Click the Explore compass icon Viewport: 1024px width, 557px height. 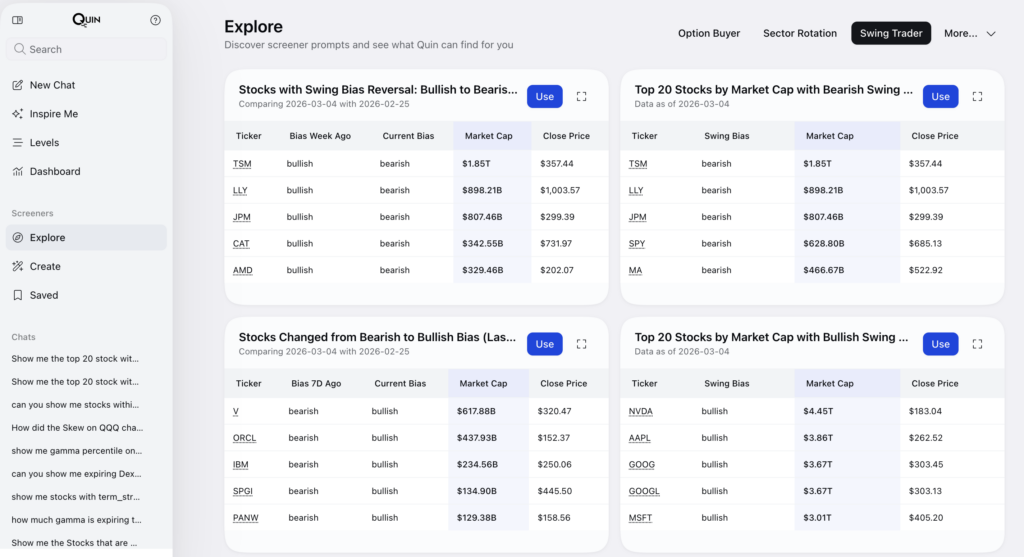(18, 238)
